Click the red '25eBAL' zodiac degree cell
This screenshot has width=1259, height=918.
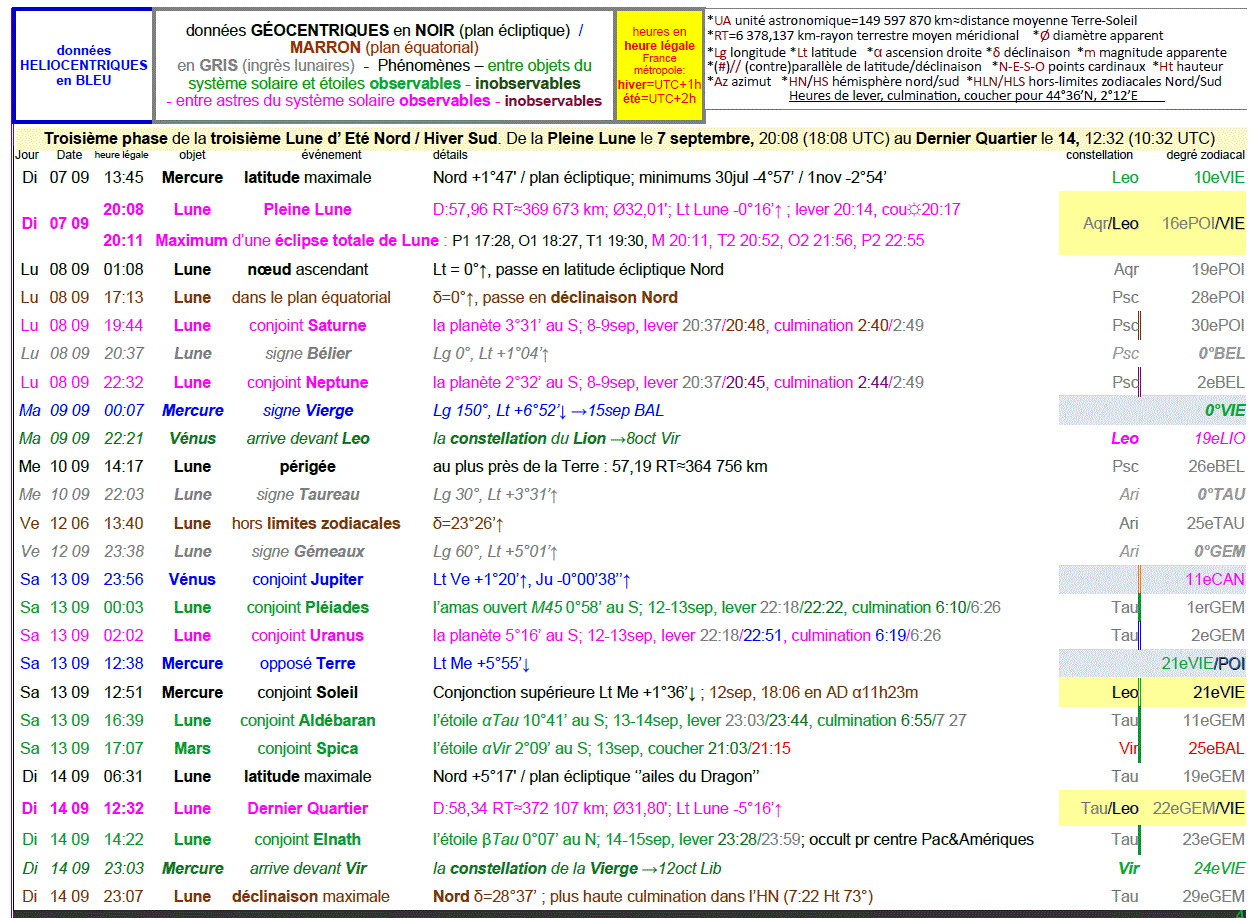pyautogui.click(x=1216, y=748)
